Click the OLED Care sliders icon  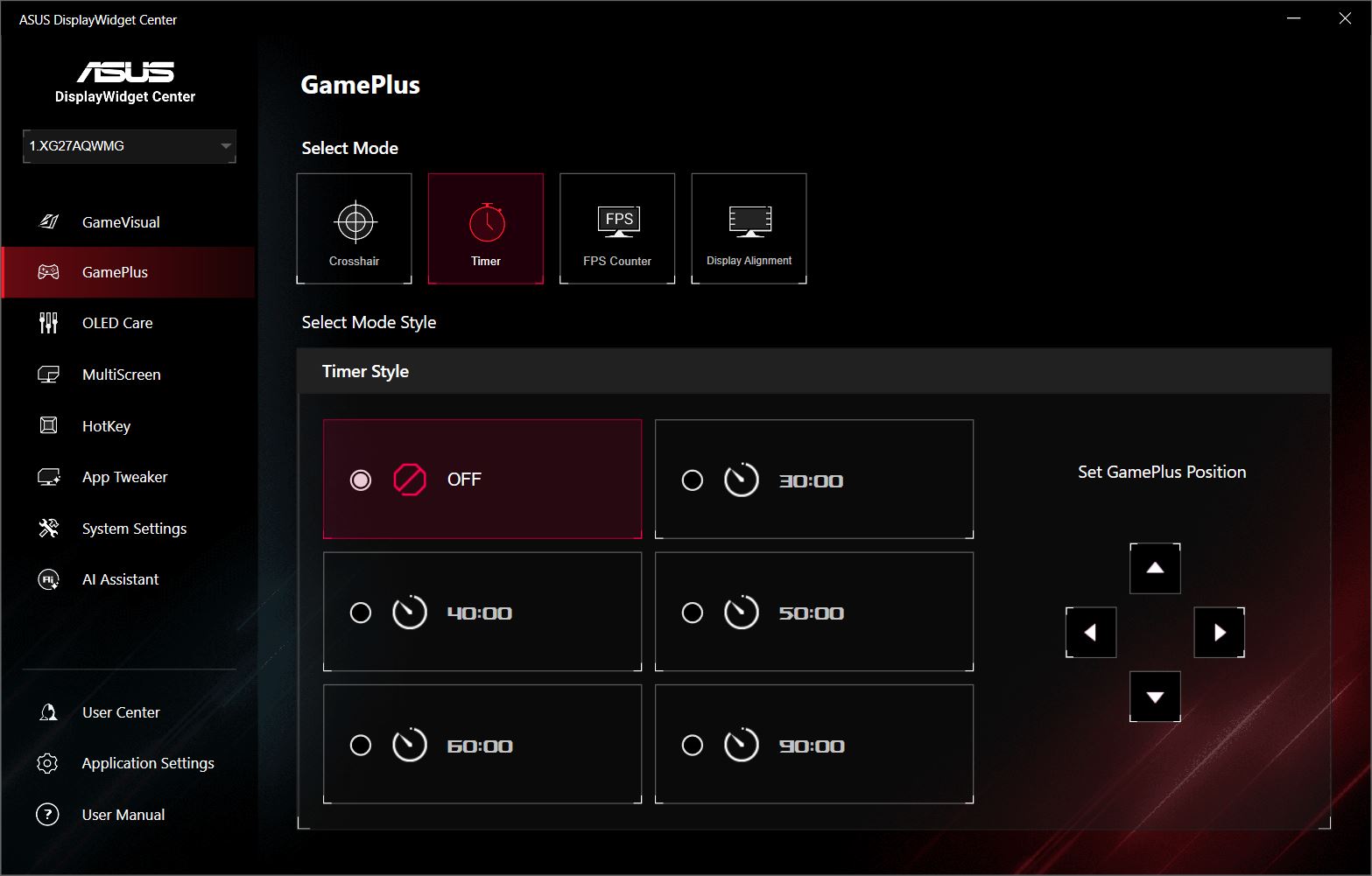(x=48, y=323)
